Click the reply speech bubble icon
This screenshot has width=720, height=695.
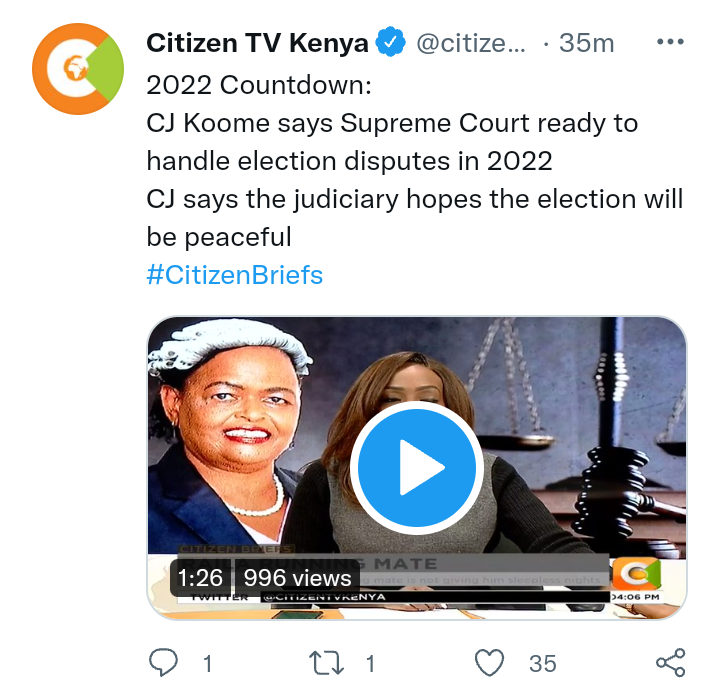(163, 663)
